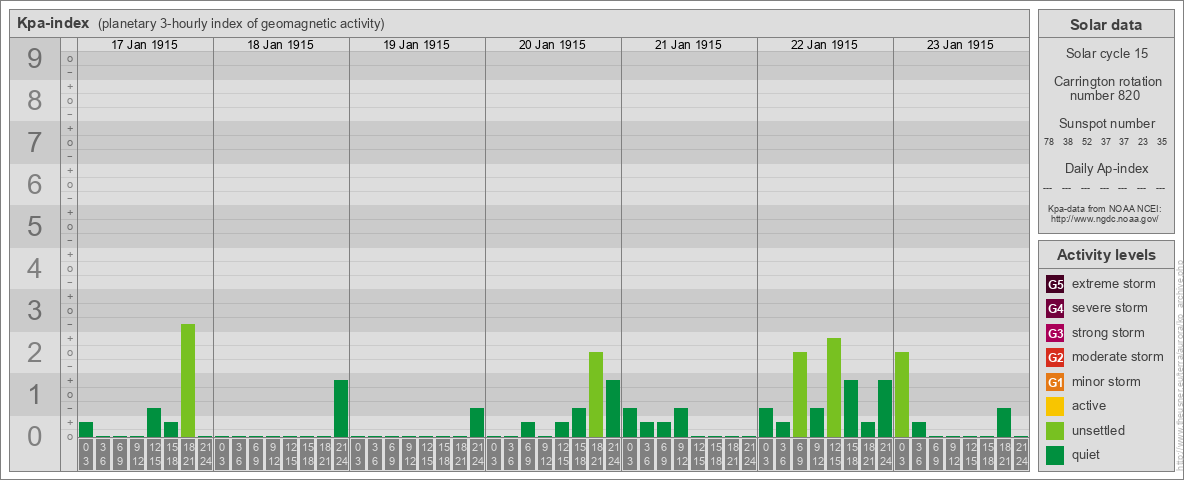Click the tallest bar on 17 Jan
The height and width of the screenshot is (480, 1184).
(188, 380)
